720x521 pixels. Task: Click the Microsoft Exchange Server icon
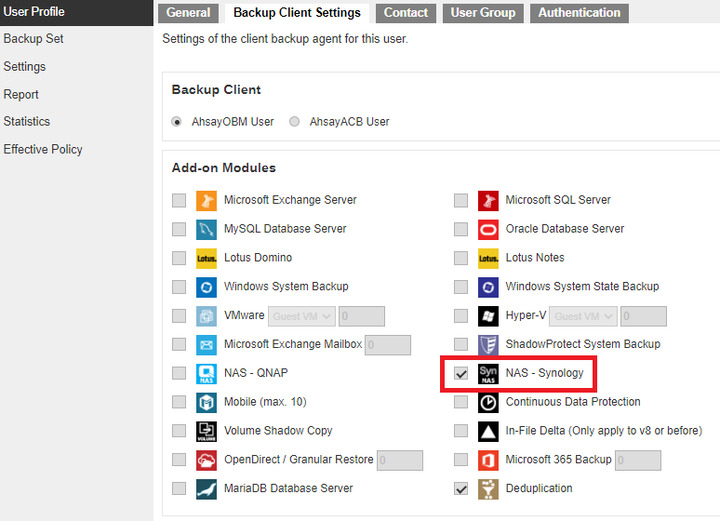click(x=206, y=200)
